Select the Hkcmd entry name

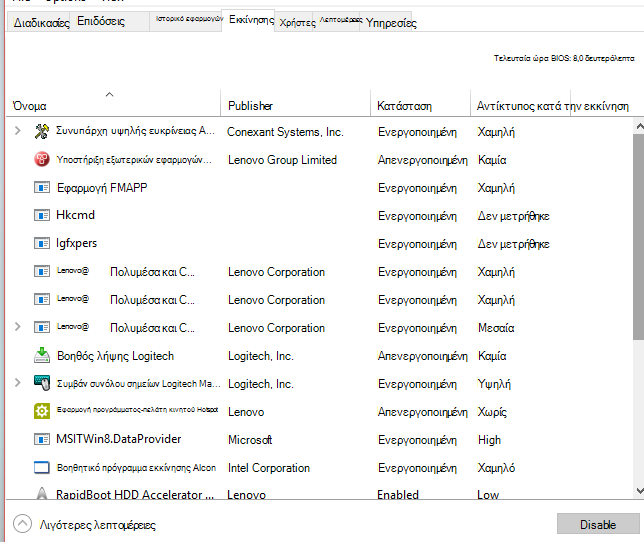click(x=76, y=215)
